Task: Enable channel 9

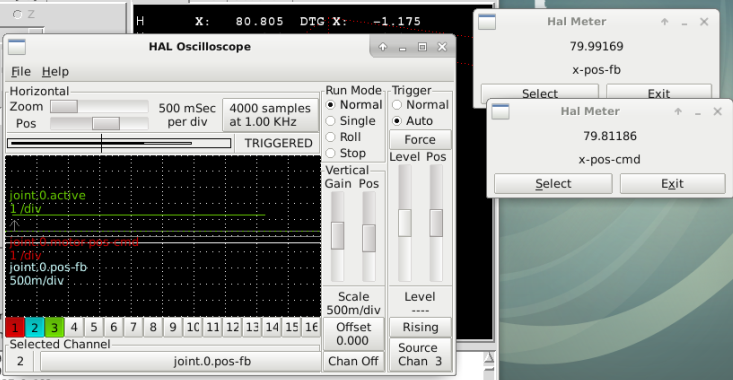Action: click(173, 327)
